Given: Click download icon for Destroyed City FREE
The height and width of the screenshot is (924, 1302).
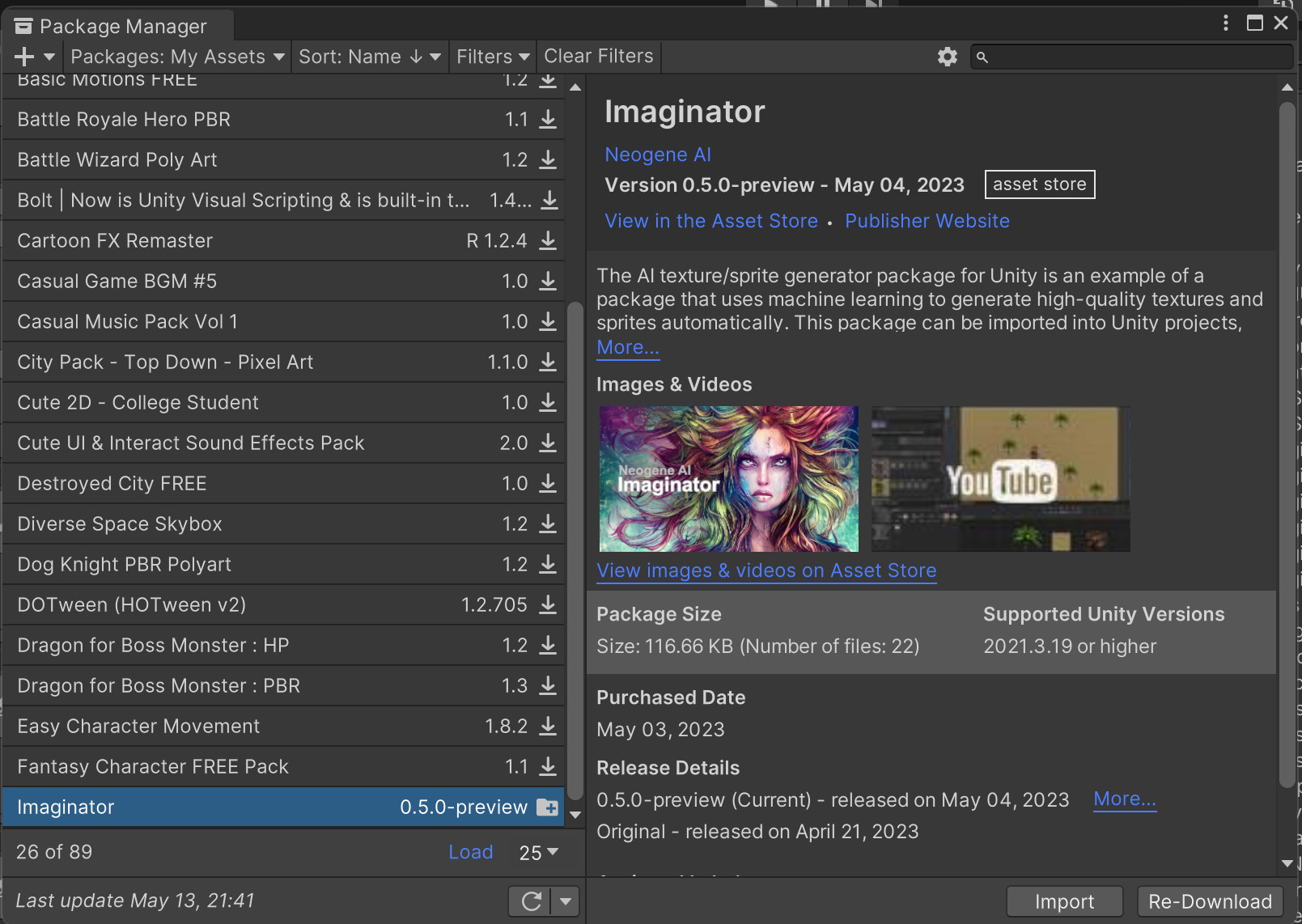Looking at the screenshot, I should [548, 483].
